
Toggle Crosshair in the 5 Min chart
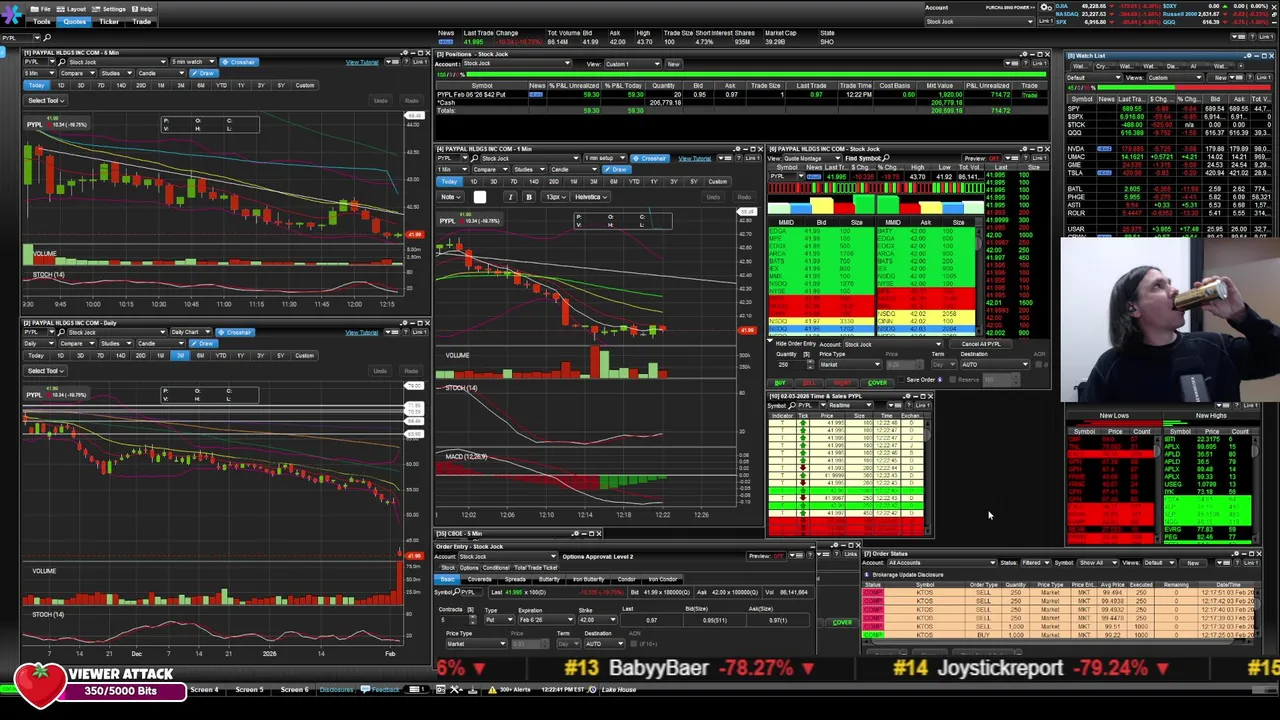pyautogui.click(x=239, y=62)
